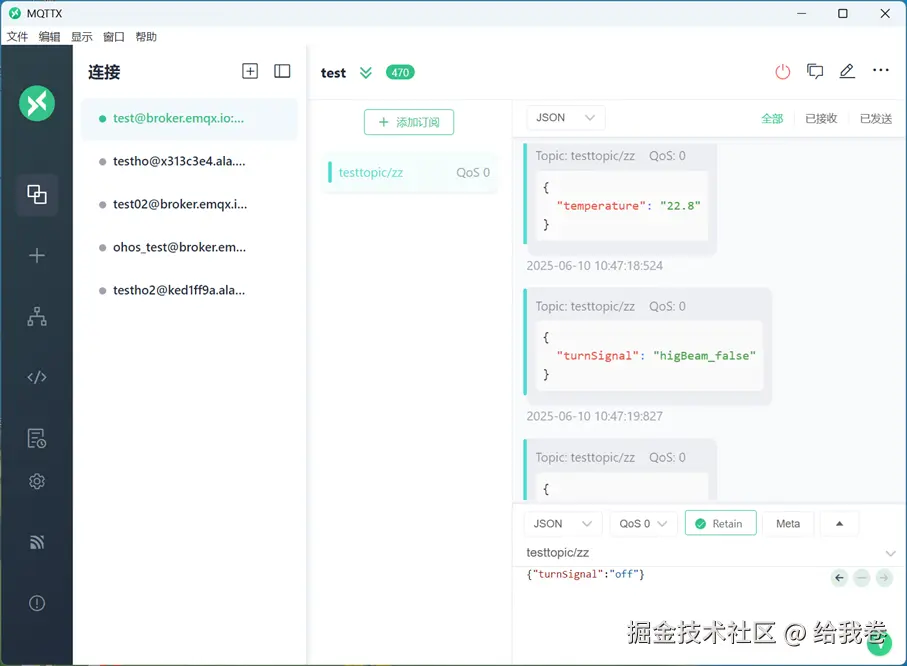
Task: Select connection test02@broker.emqx.i
Action: [189, 204]
